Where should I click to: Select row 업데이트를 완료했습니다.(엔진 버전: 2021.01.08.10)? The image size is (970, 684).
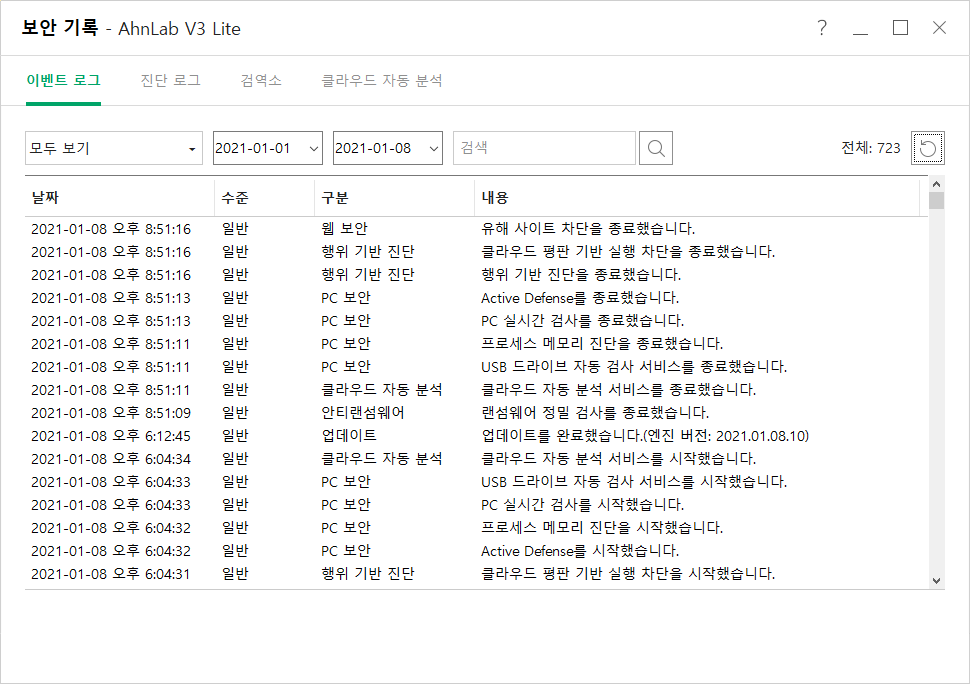coord(476,436)
